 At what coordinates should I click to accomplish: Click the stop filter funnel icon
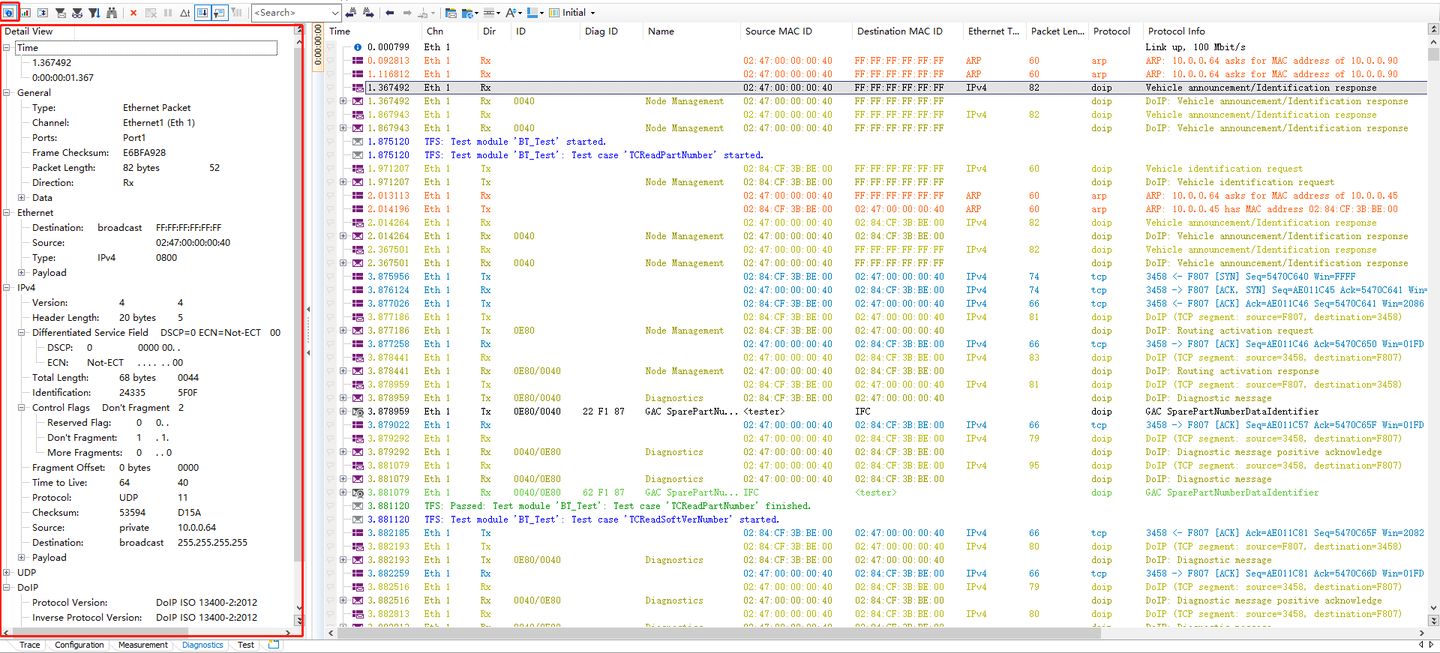tap(78, 13)
